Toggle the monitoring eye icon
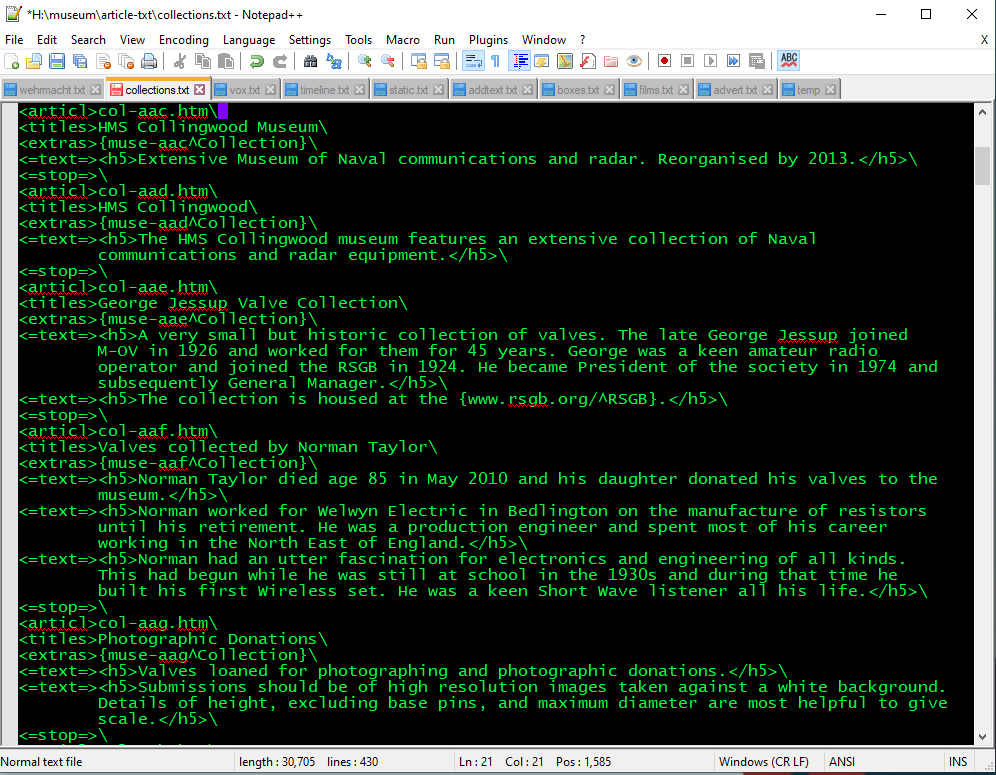The height and width of the screenshot is (775, 996). [x=633, y=61]
